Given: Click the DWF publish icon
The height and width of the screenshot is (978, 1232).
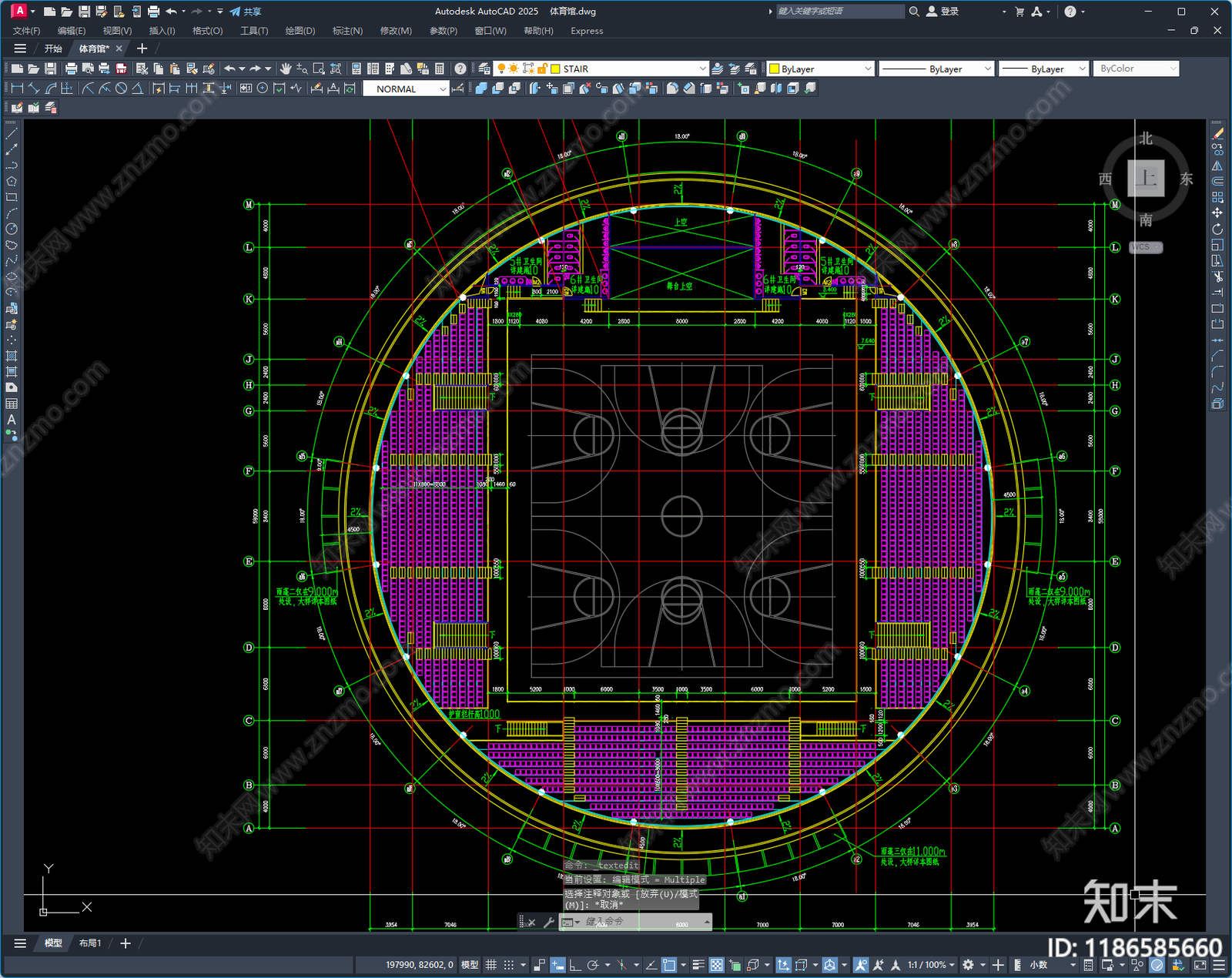Looking at the screenshot, I should (121, 69).
